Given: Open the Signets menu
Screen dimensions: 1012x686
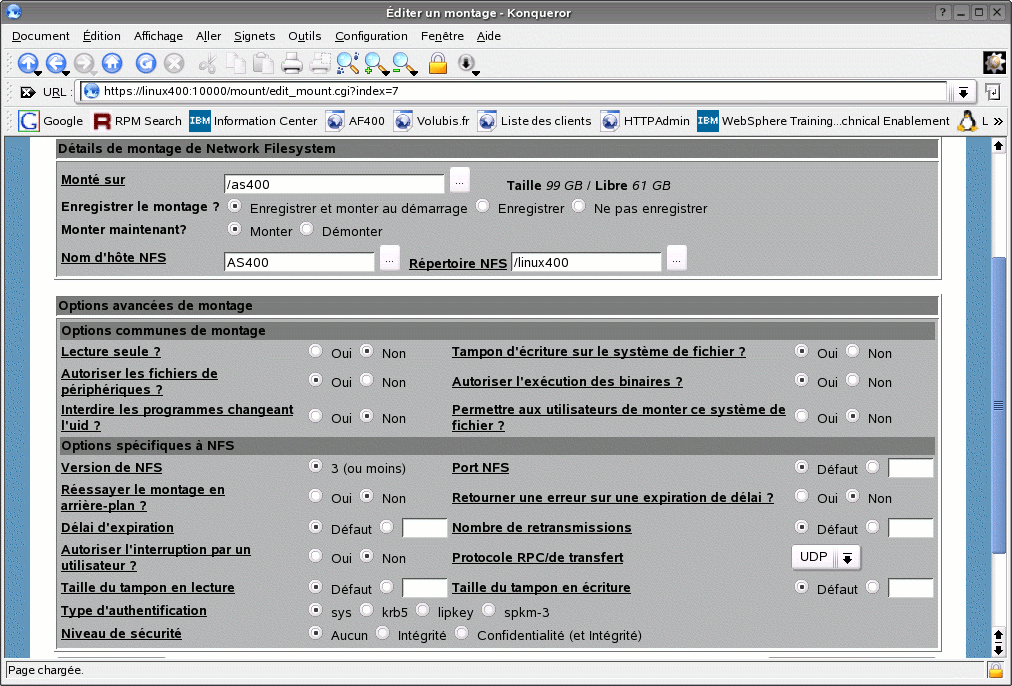Looking at the screenshot, I should pyautogui.click(x=254, y=36).
